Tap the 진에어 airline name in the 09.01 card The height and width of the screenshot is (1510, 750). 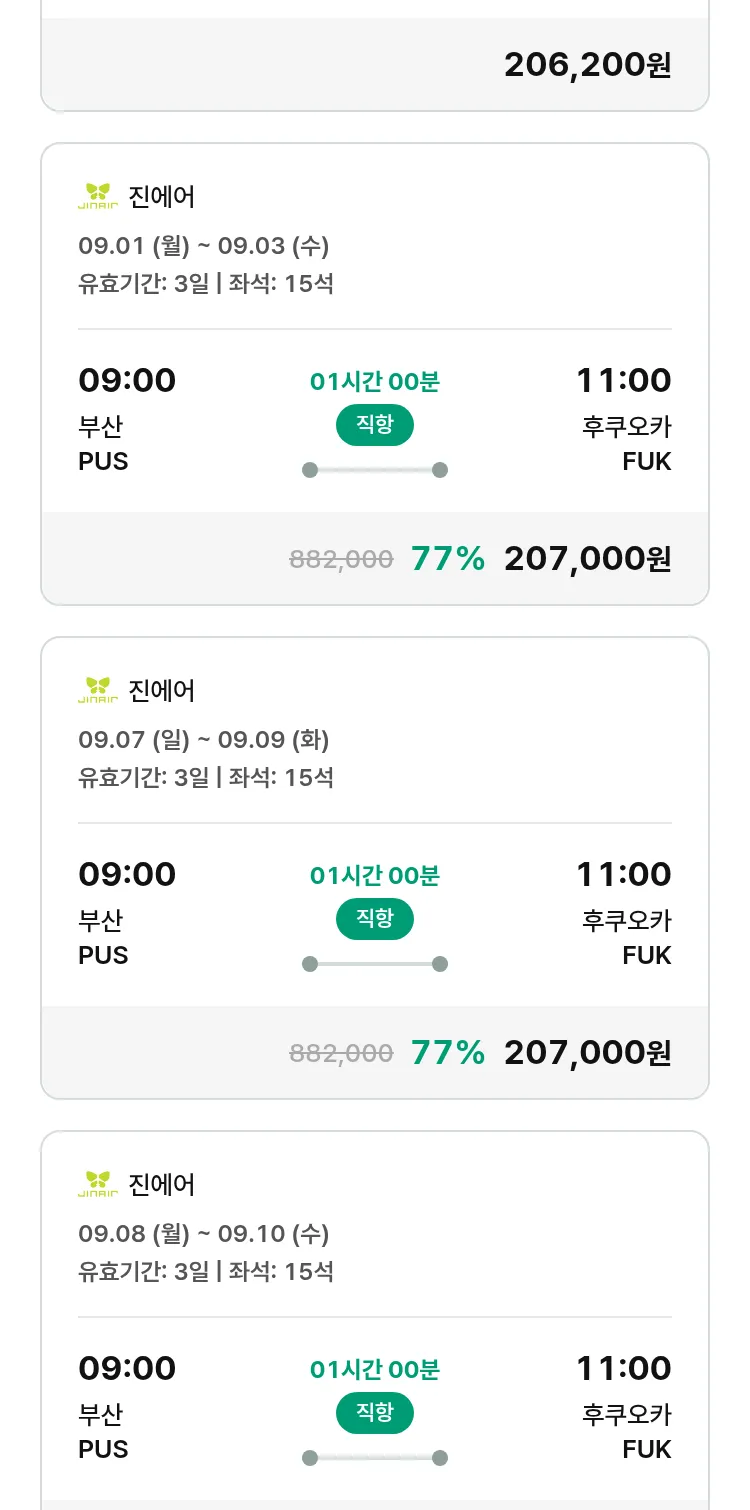162,196
